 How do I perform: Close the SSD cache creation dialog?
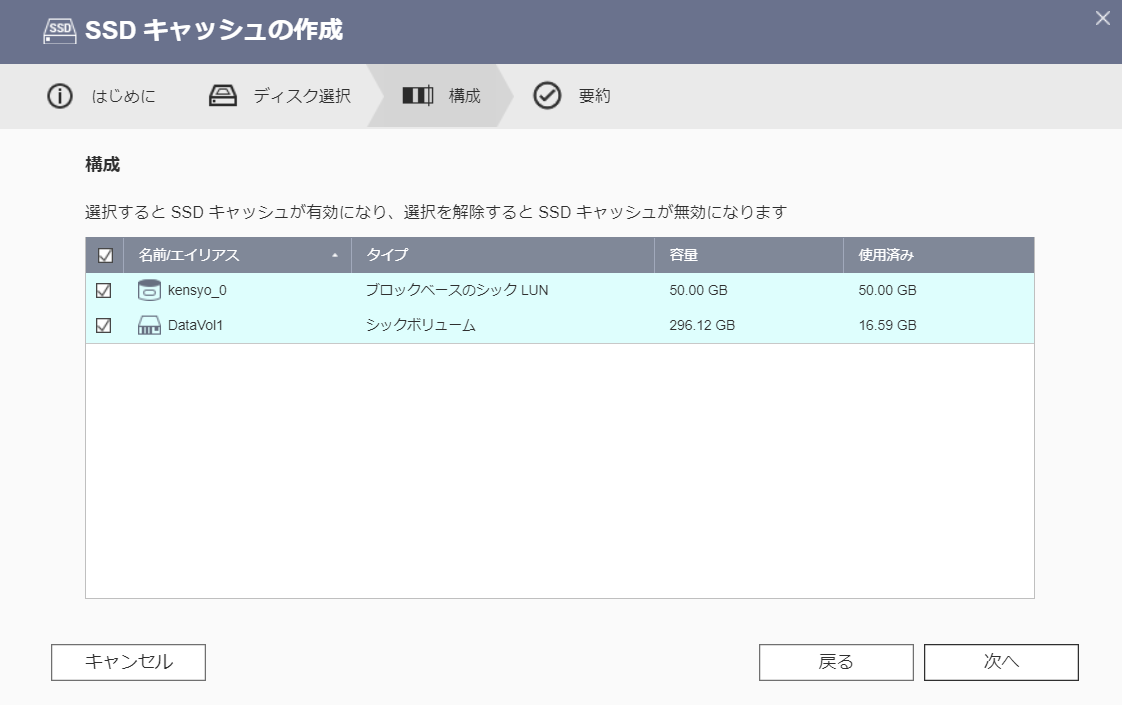pos(1103,19)
